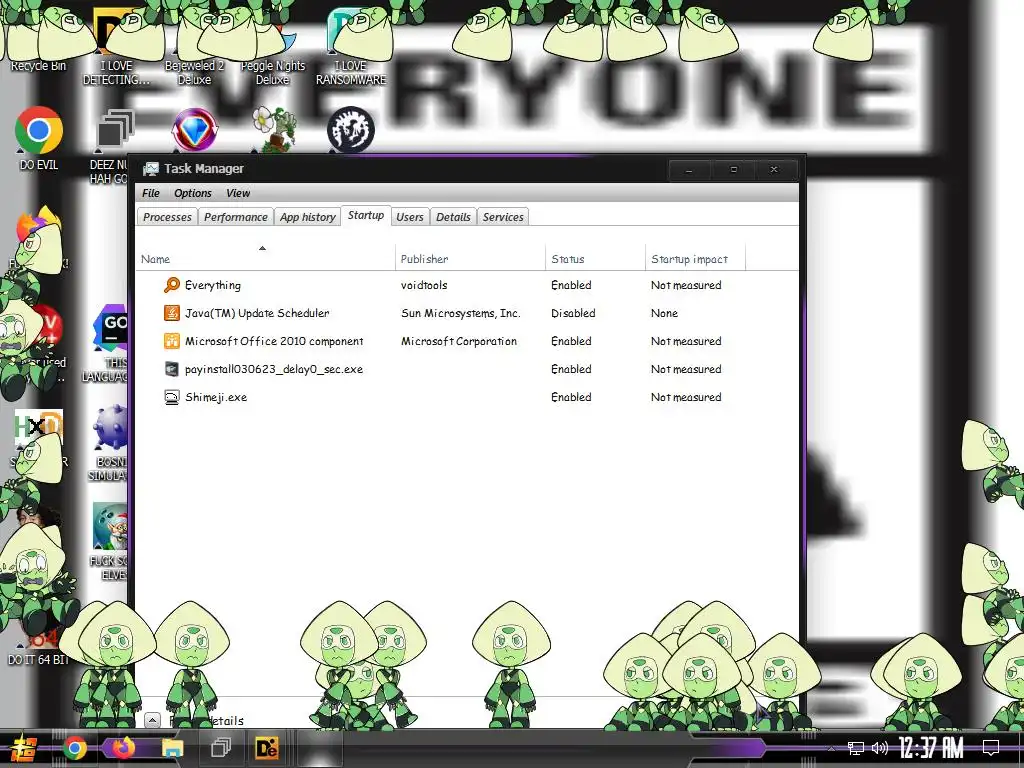Switch to the Services tab

[x=503, y=217]
